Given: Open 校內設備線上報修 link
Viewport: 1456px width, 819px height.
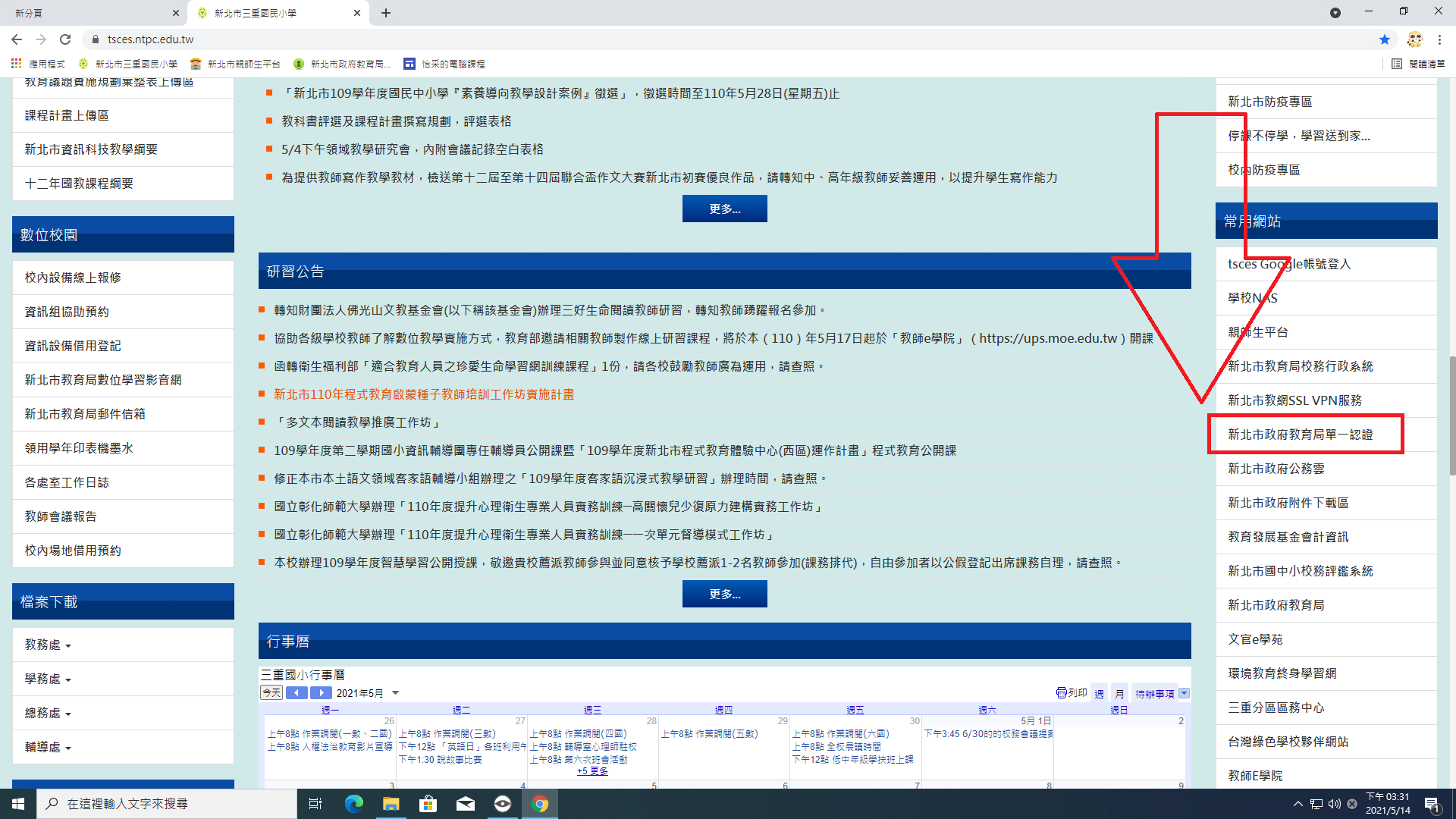Looking at the screenshot, I should click(73, 278).
